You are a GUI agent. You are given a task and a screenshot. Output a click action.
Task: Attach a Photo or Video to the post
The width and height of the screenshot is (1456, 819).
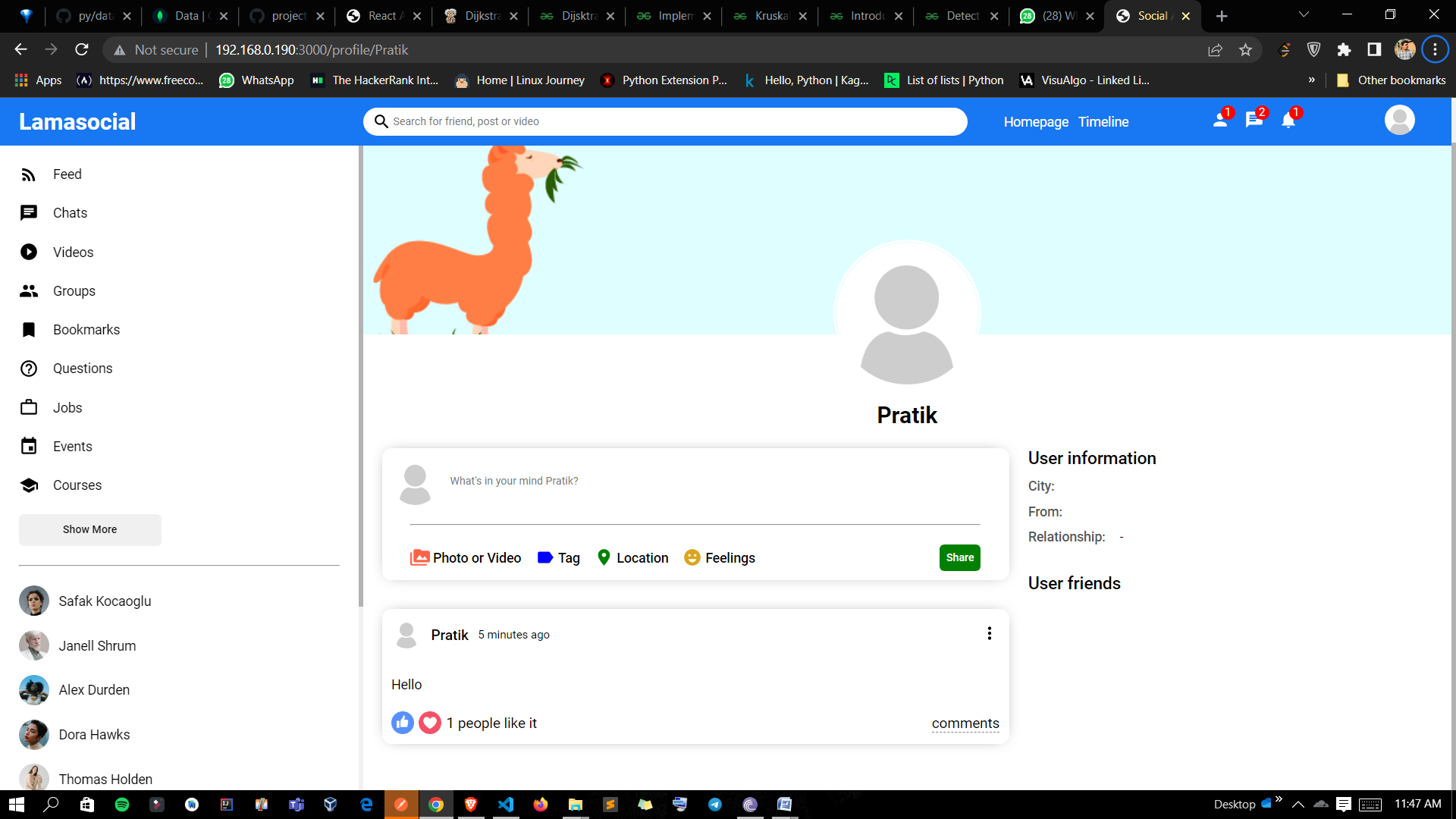click(465, 557)
